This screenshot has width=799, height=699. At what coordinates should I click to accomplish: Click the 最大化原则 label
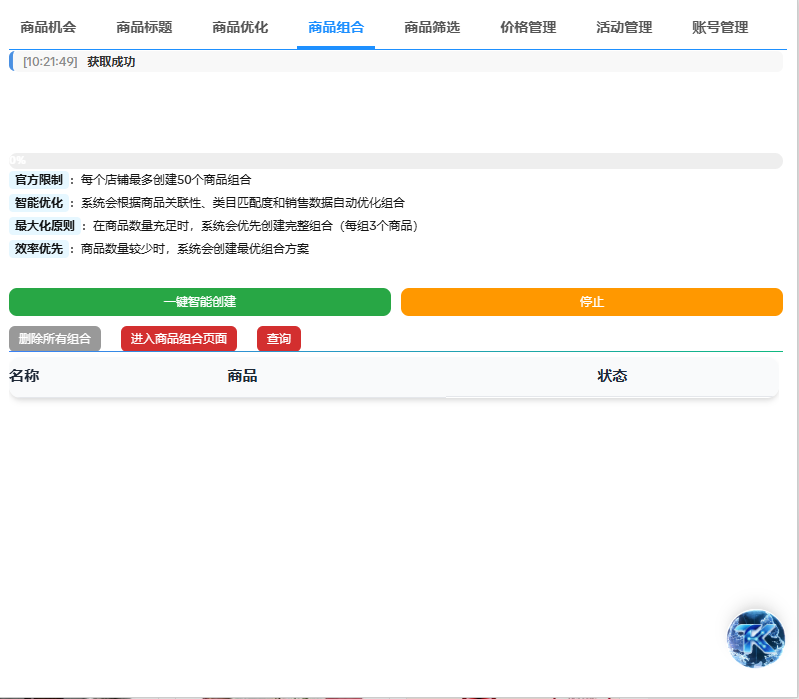[45, 226]
